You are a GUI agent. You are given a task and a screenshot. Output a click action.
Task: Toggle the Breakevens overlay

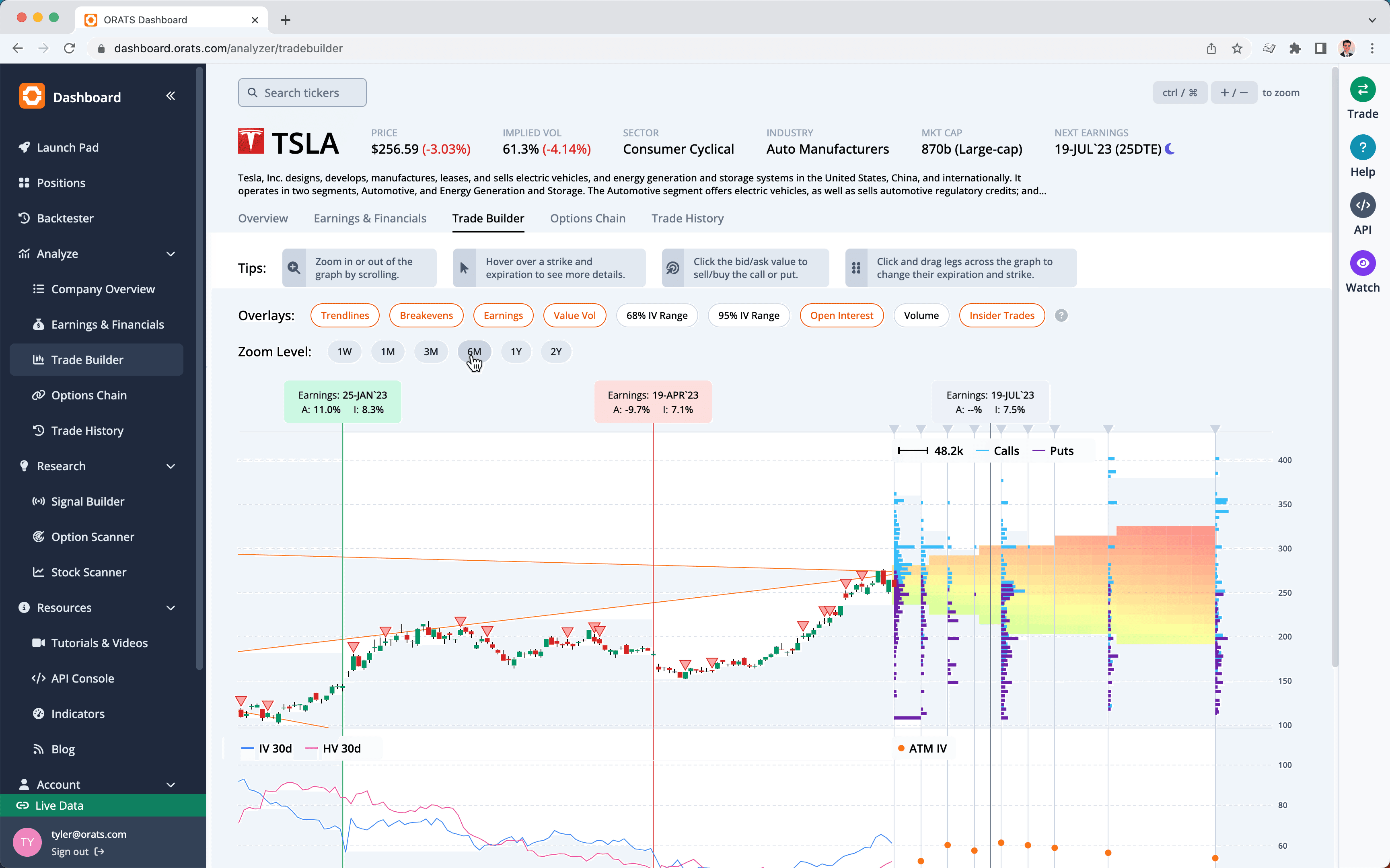(426, 315)
